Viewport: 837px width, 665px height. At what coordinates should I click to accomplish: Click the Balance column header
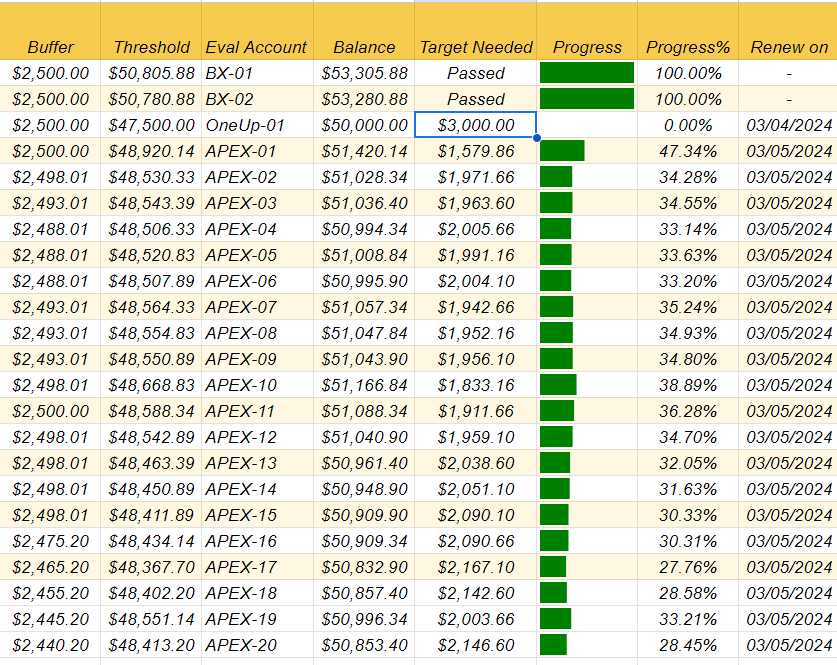click(364, 47)
